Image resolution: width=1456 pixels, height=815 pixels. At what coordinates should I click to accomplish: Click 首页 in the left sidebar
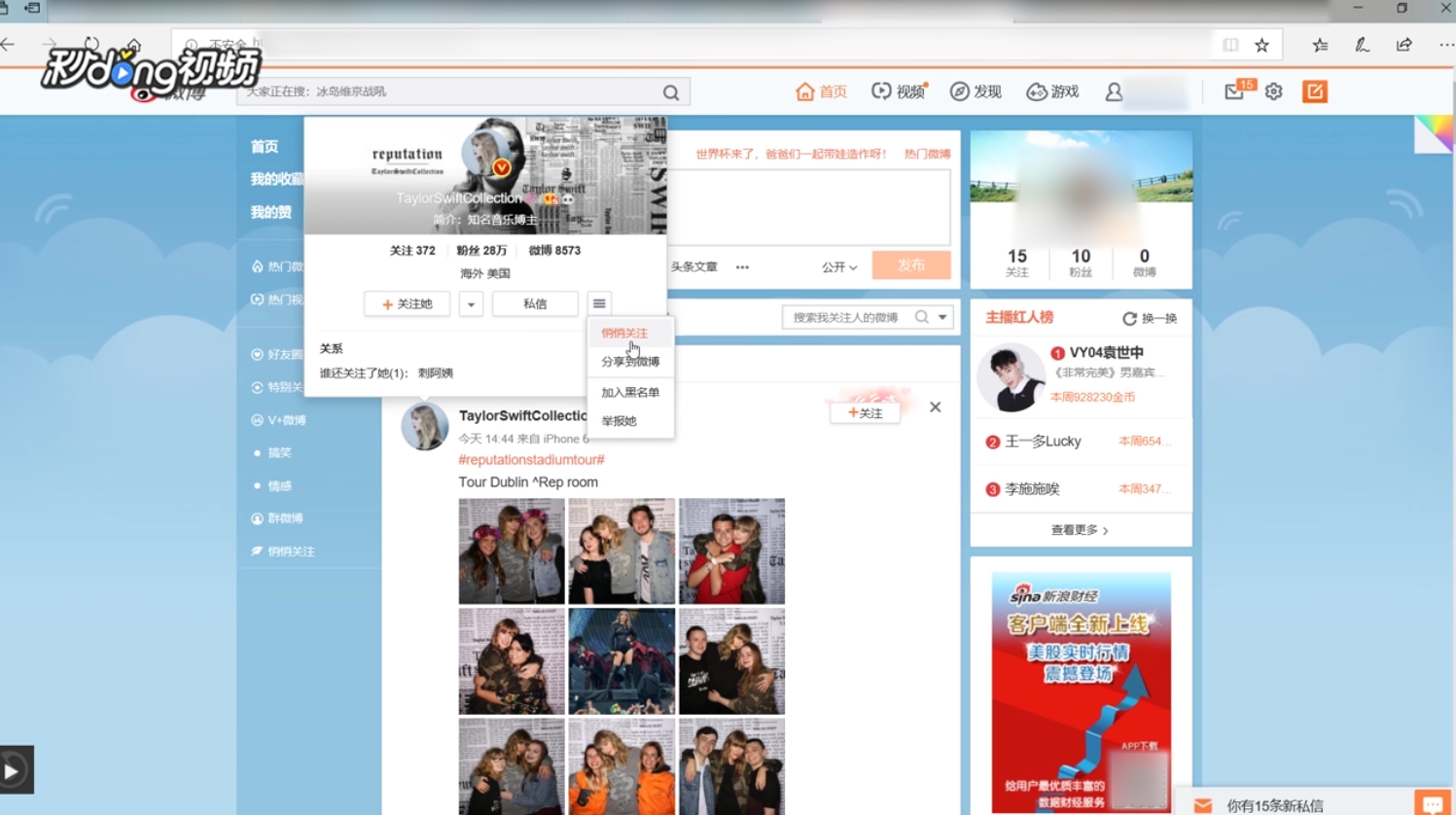265,147
